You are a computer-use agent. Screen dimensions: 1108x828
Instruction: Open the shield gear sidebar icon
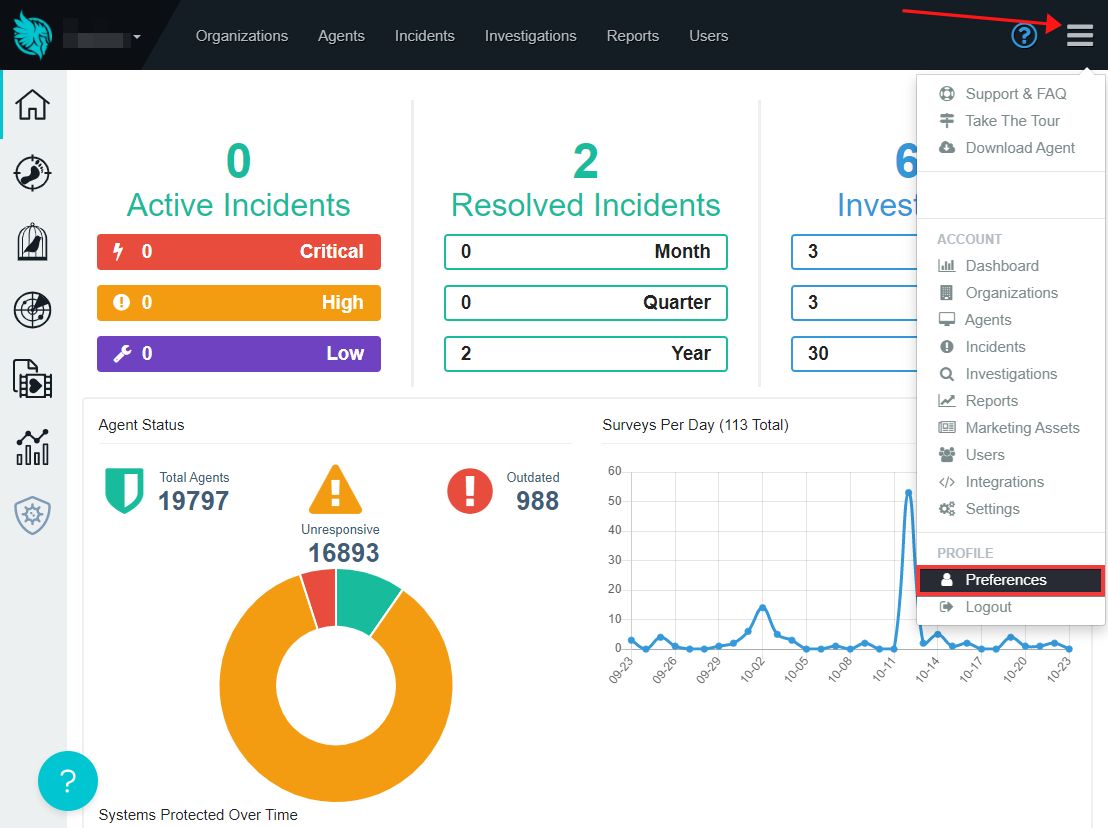click(33, 516)
